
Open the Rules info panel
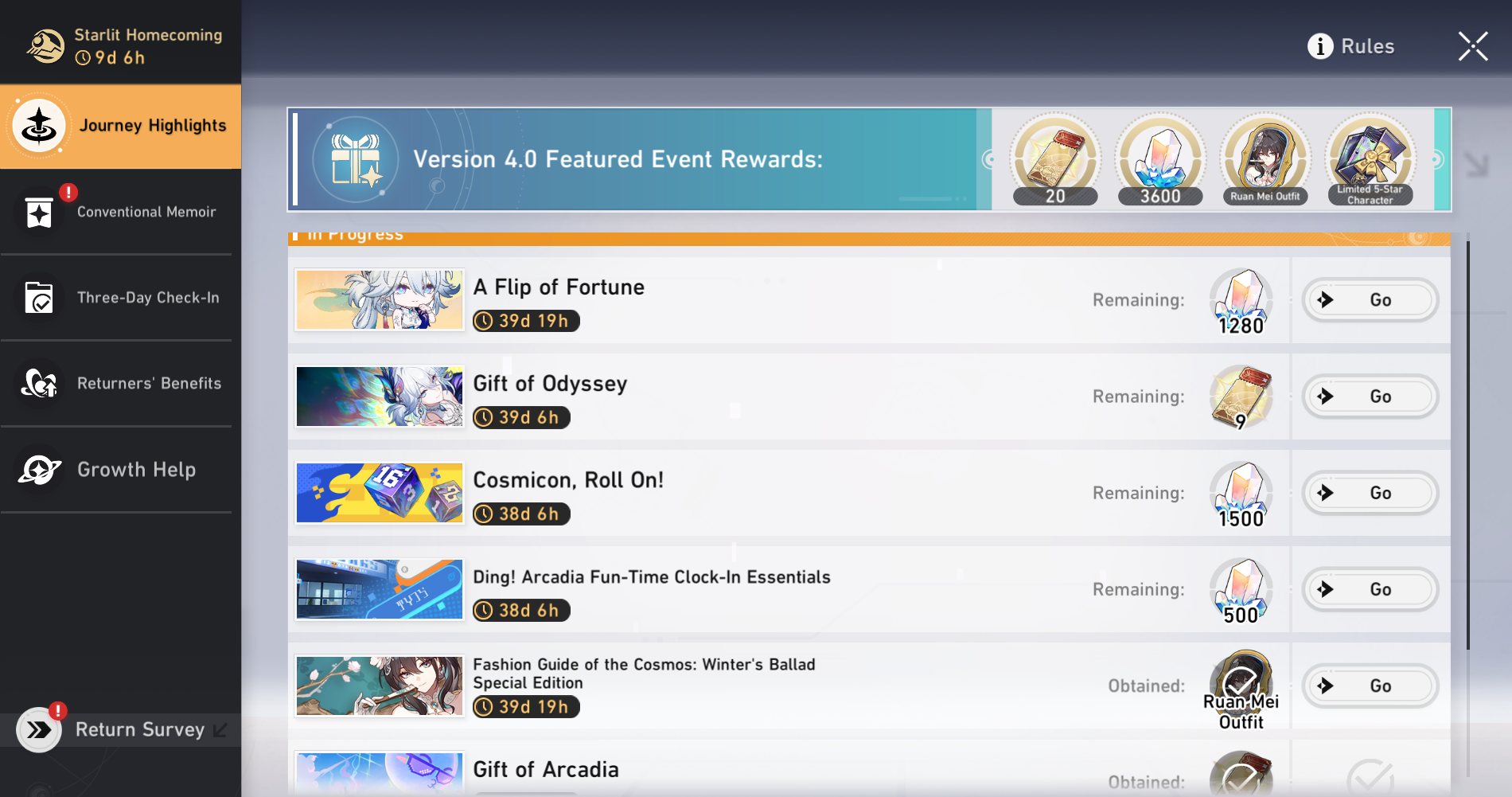1351,46
